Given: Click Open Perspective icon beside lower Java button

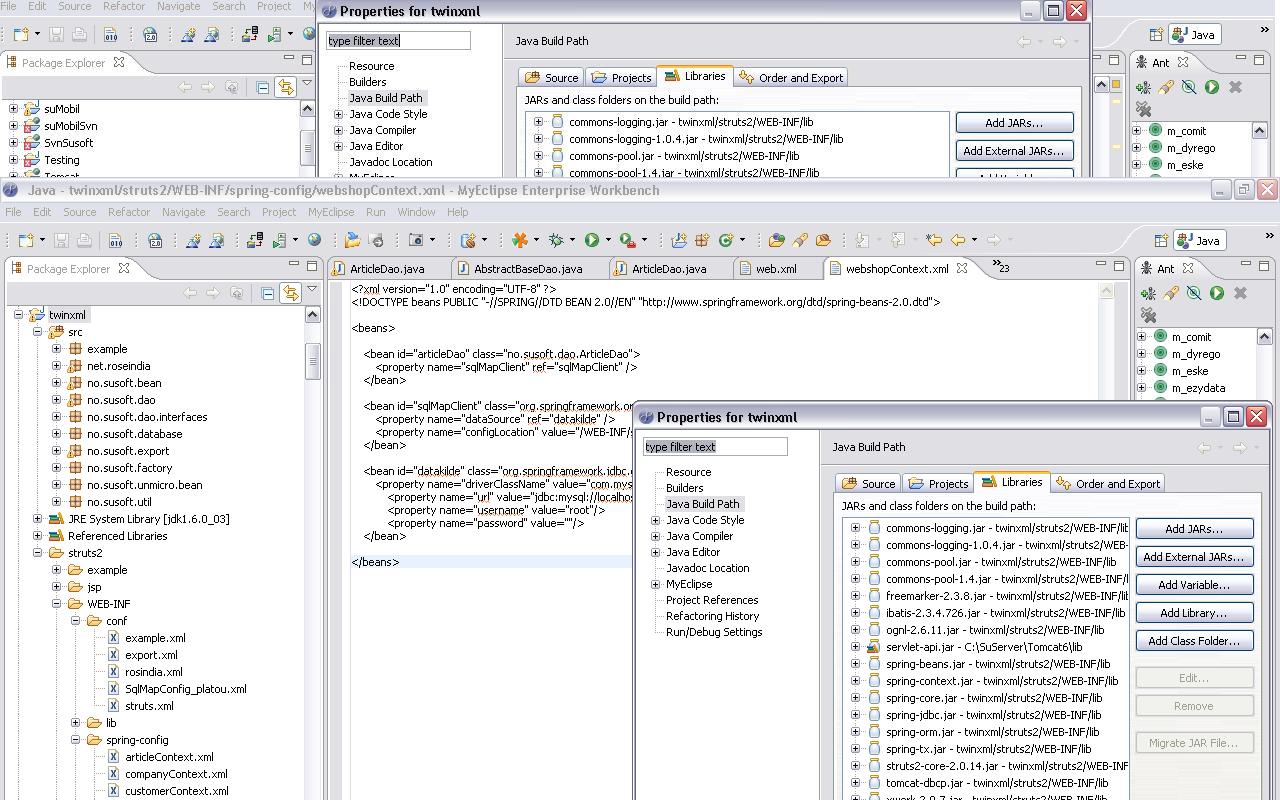Looking at the screenshot, I should [1161, 241].
